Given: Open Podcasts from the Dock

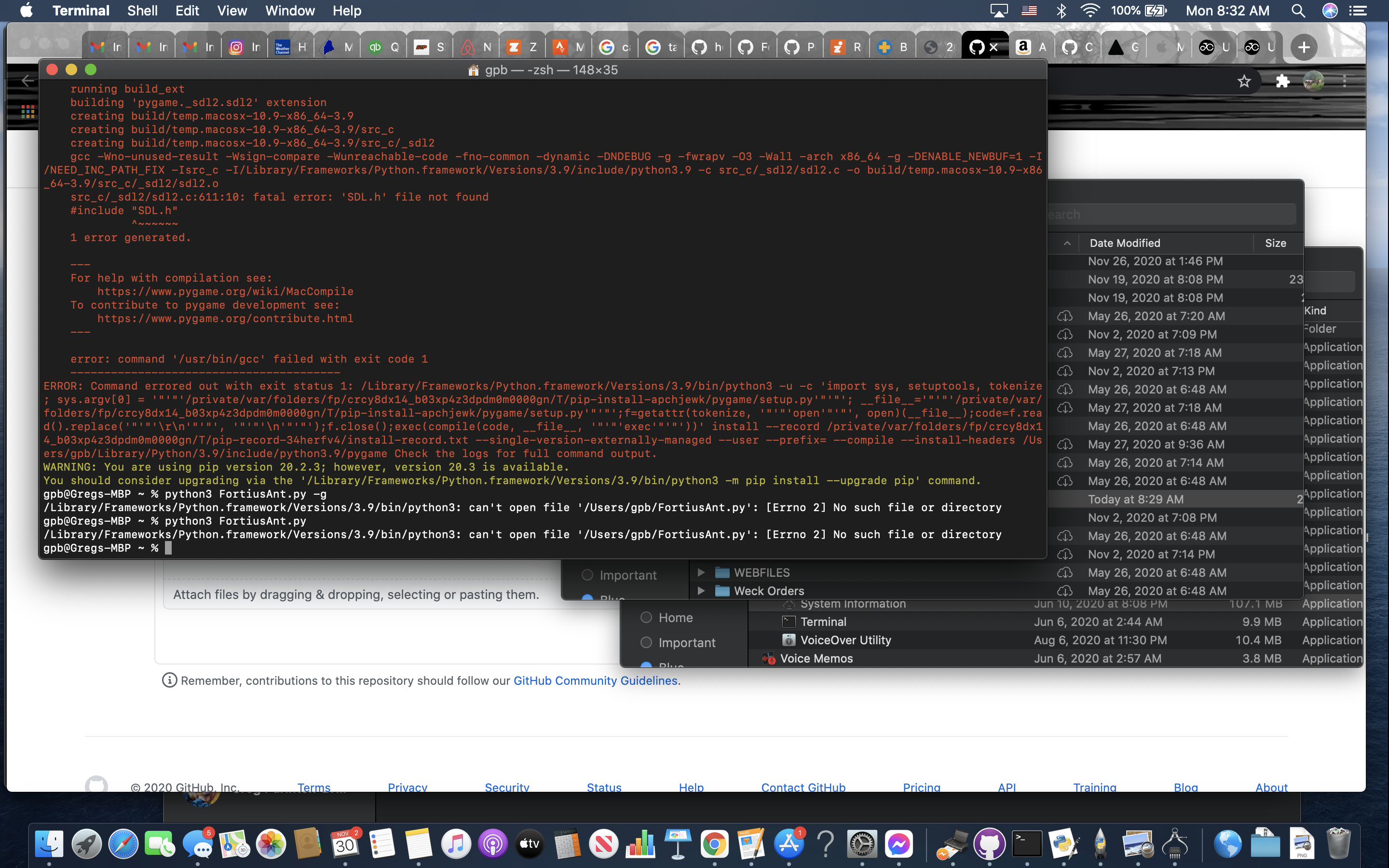Looking at the screenshot, I should 492,844.
